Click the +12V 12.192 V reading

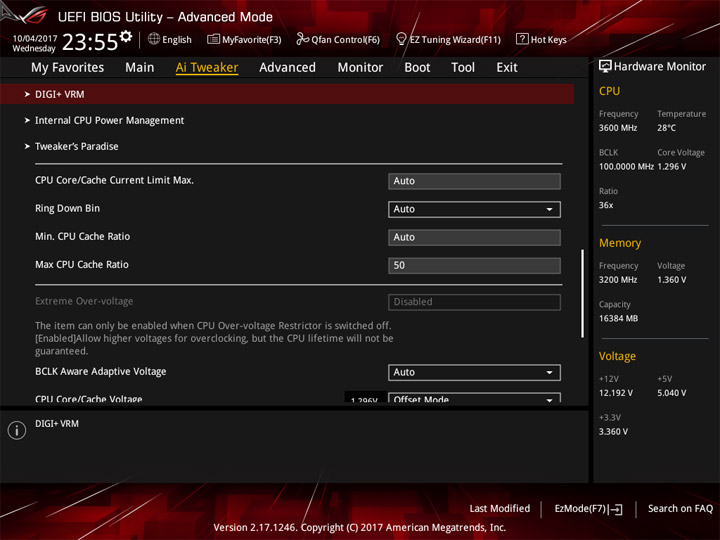616,393
